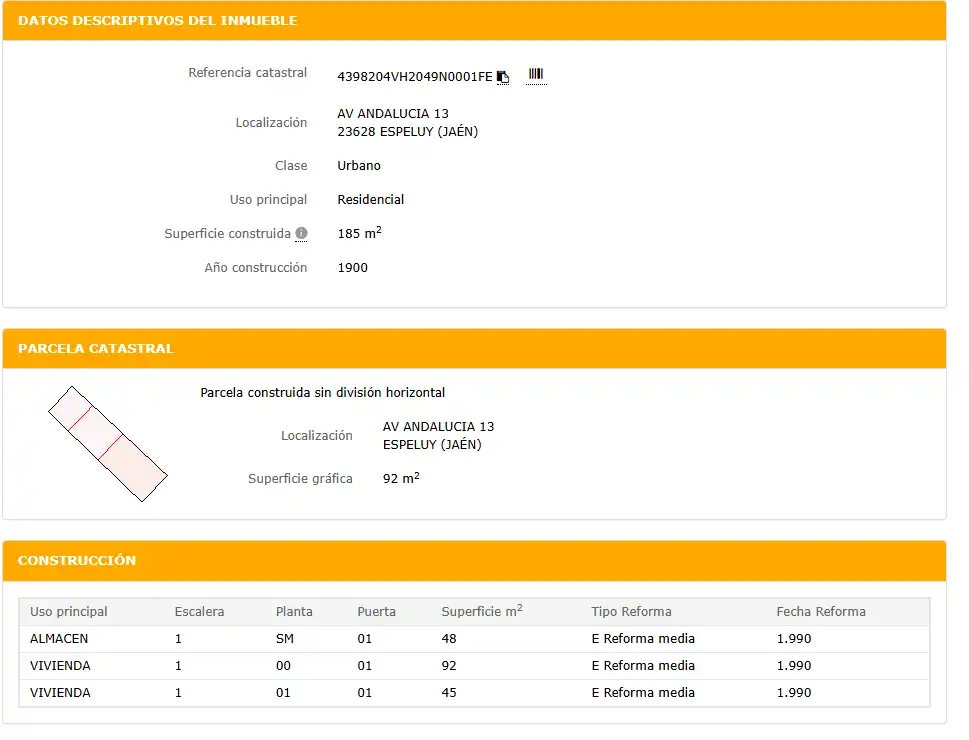Click the 'Uso principal' column header in table
Screen dimensions: 969x740
[69, 611]
